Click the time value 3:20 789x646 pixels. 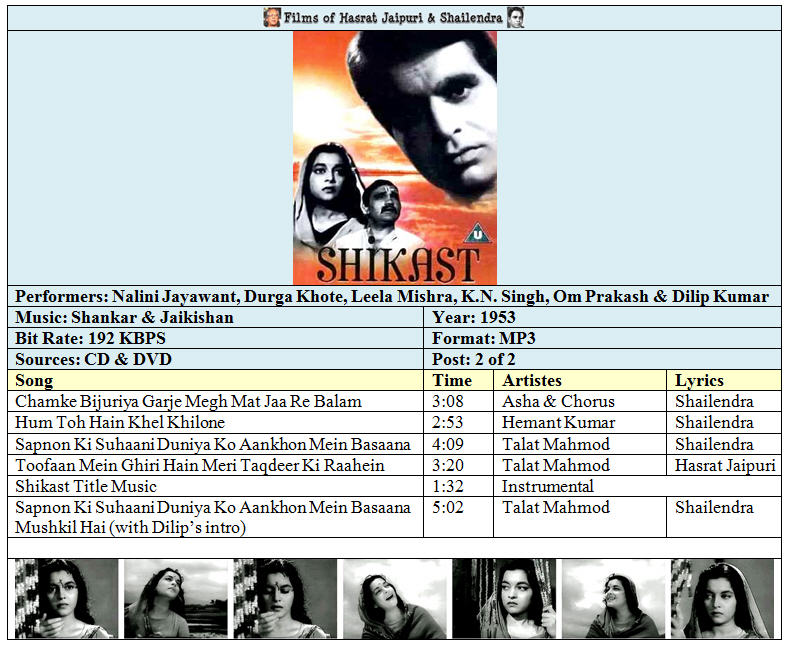click(x=448, y=465)
